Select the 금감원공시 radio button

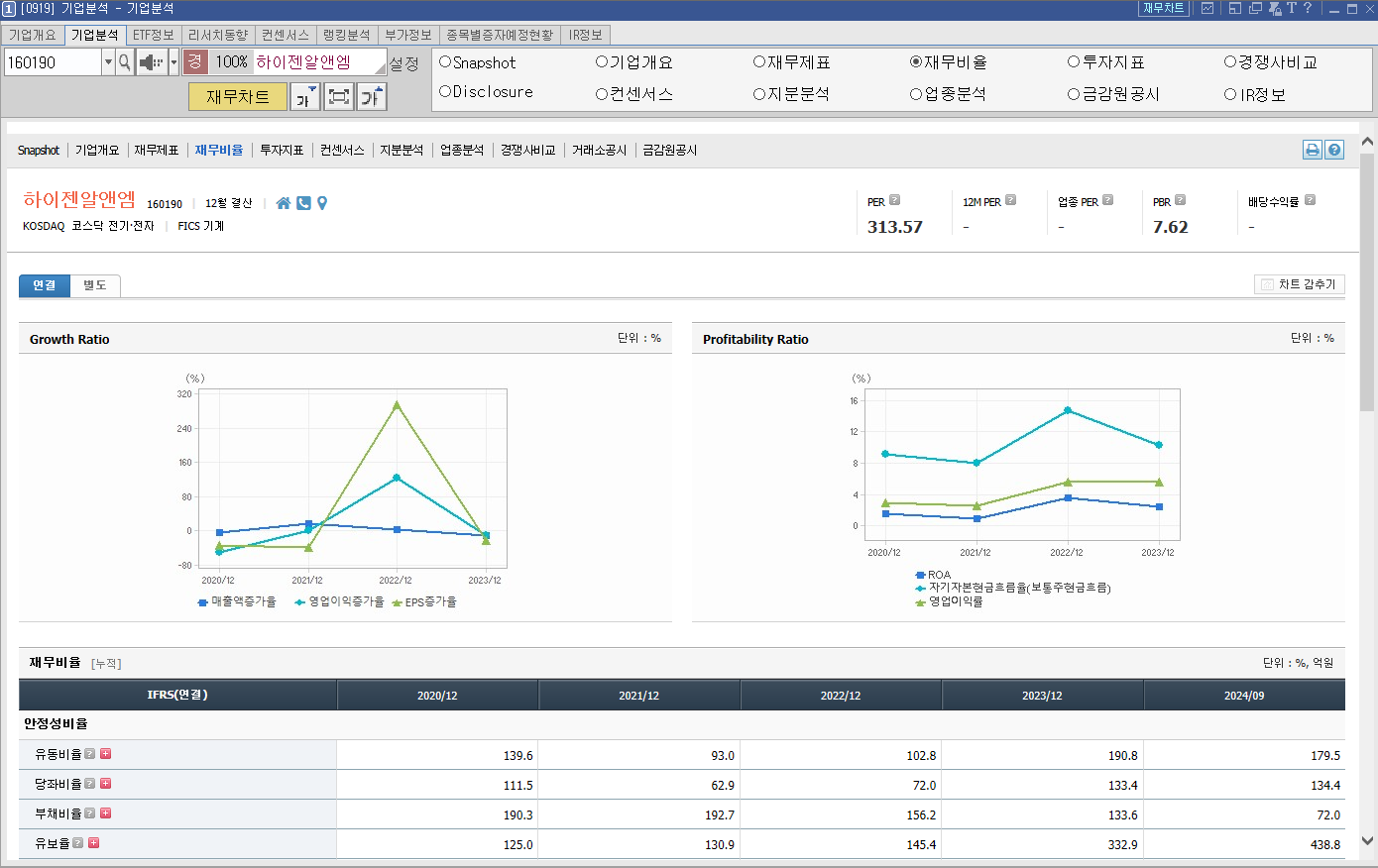(x=1074, y=94)
